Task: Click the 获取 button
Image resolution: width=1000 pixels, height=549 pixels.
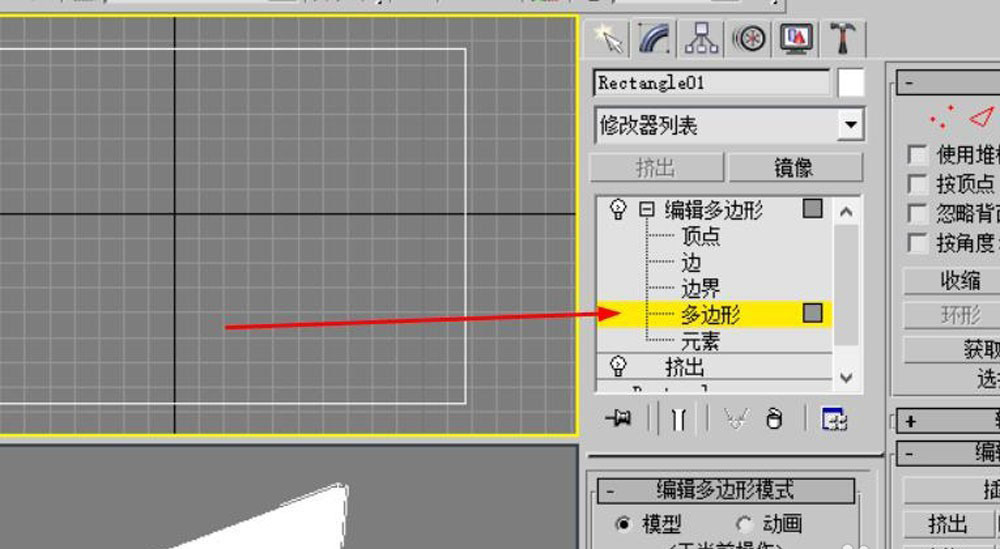Action: click(x=953, y=349)
